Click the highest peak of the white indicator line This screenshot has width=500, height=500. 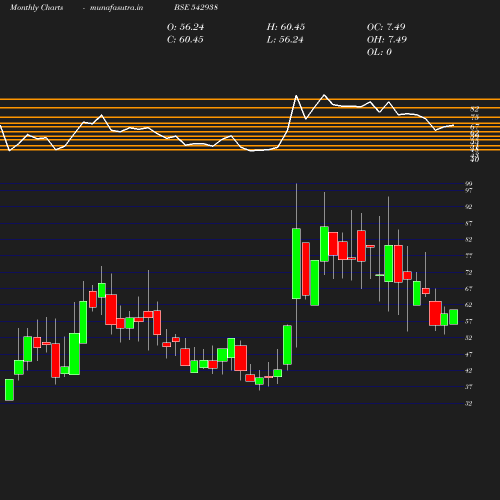coord(324,95)
